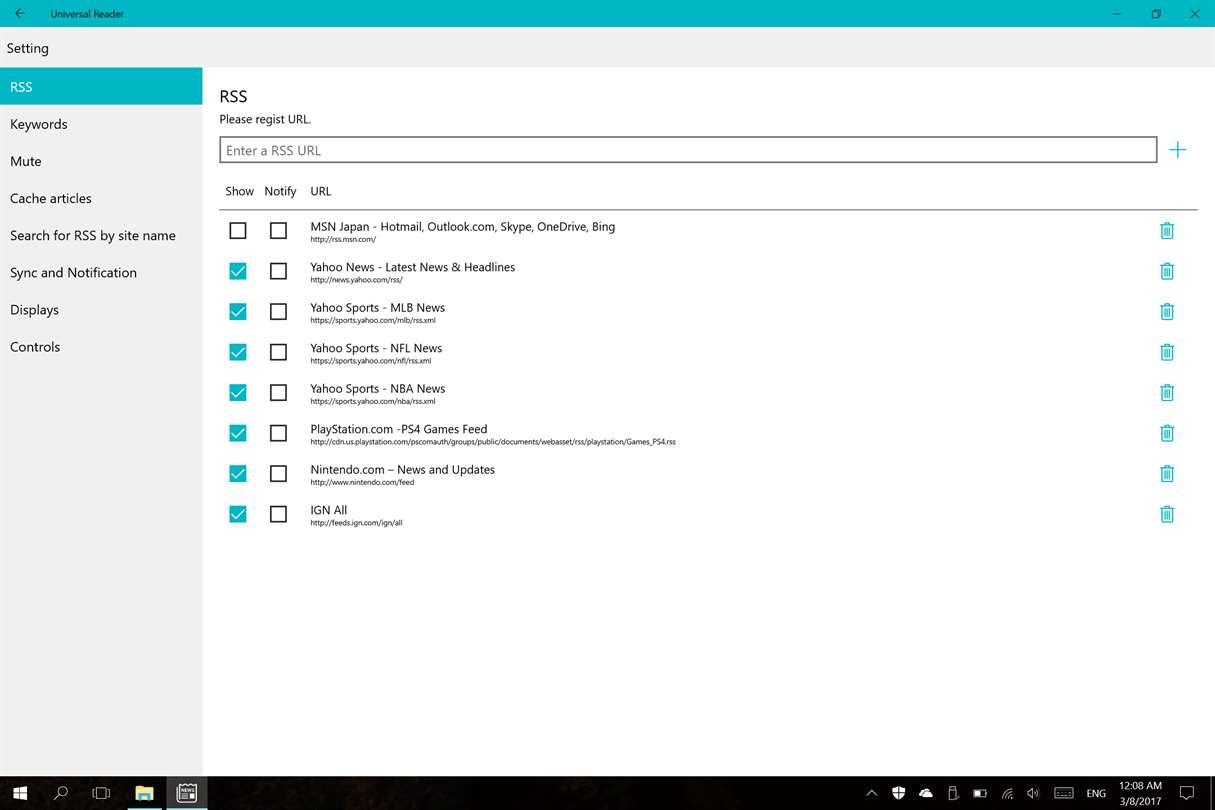
Task: Focus the Enter a RSS URL field
Action: pos(688,150)
